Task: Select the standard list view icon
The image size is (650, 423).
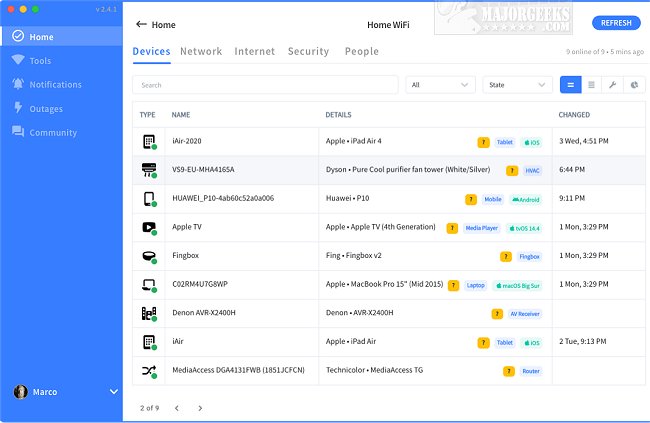Action: click(x=570, y=85)
